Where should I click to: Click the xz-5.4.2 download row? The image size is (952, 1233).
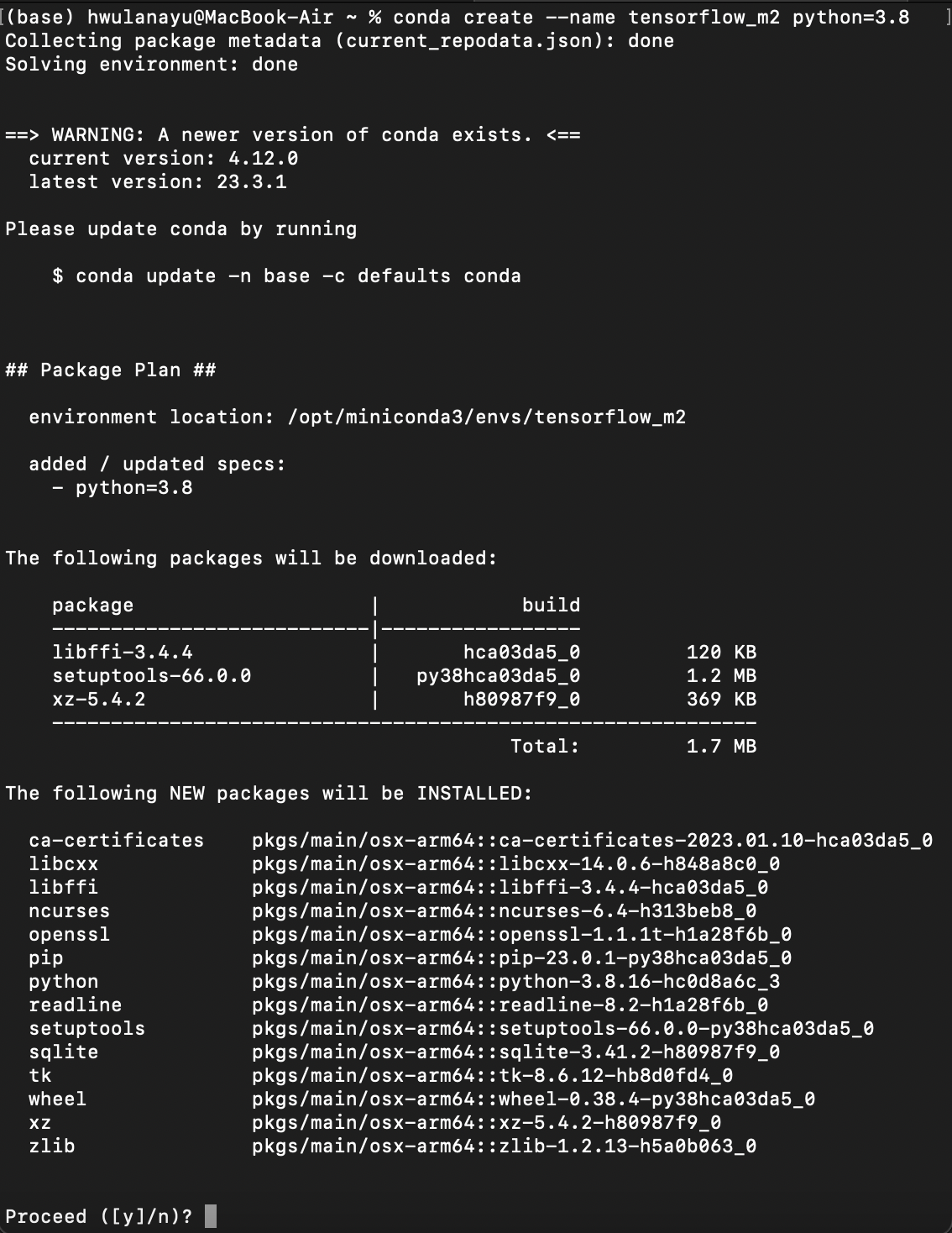tap(405, 699)
